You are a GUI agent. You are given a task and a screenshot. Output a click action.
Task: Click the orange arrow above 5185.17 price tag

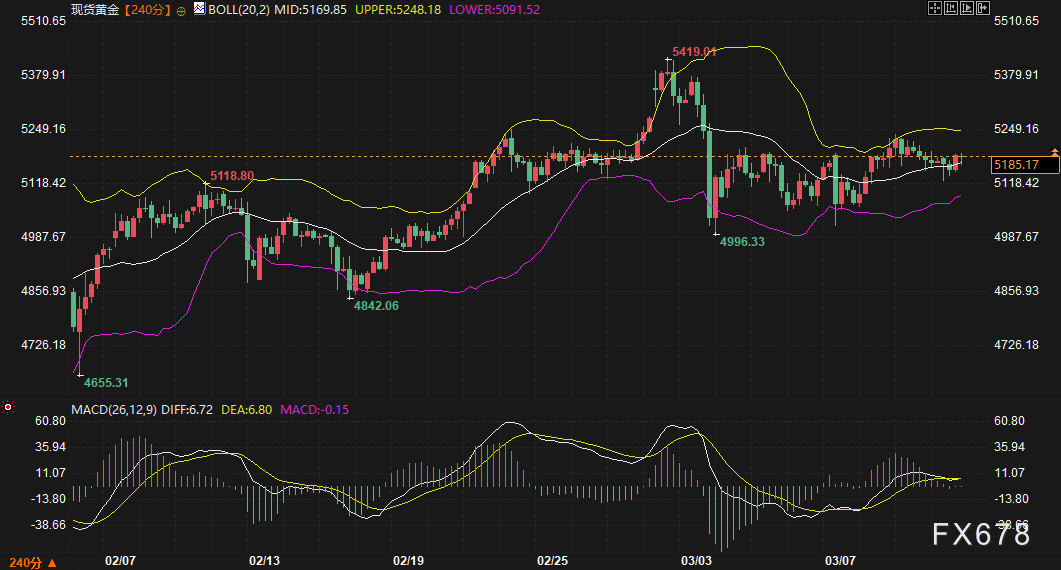1054,152
